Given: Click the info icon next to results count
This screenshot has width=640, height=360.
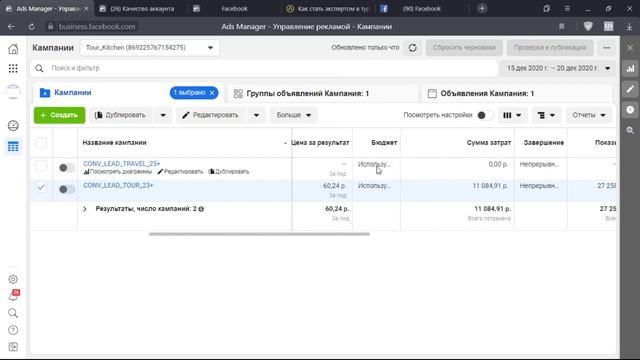Looking at the screenshot, I should [x=201, y=209].
